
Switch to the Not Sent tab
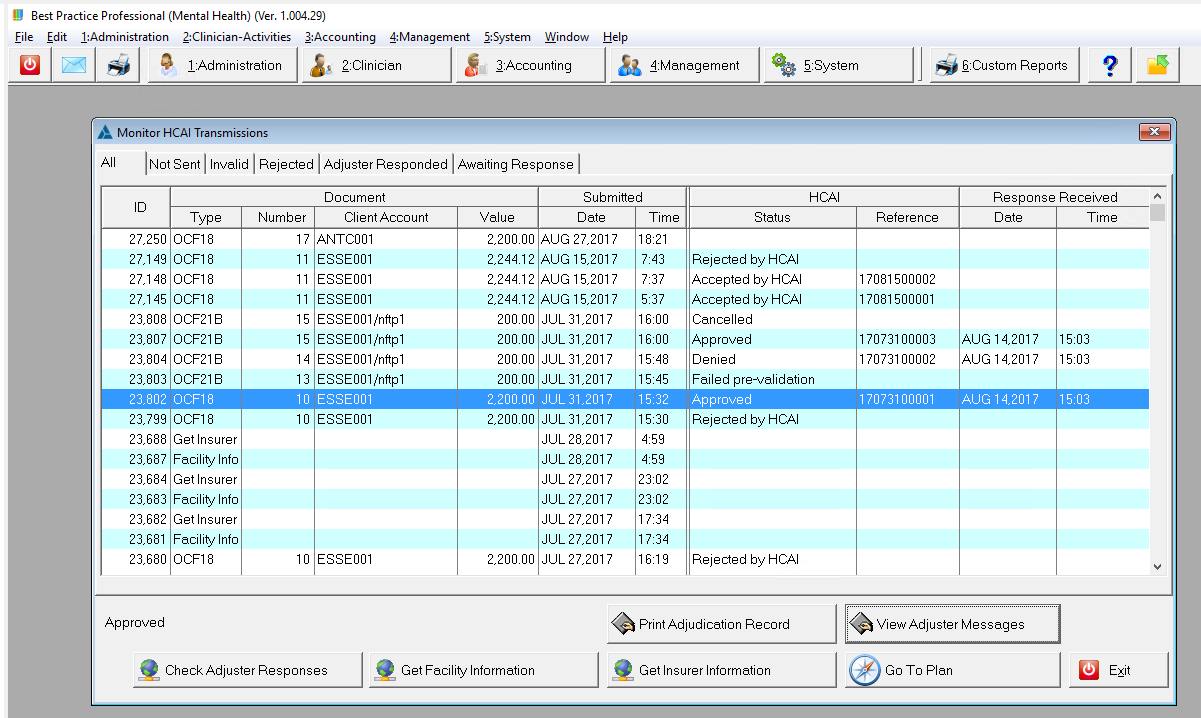(x=174, y=164)
